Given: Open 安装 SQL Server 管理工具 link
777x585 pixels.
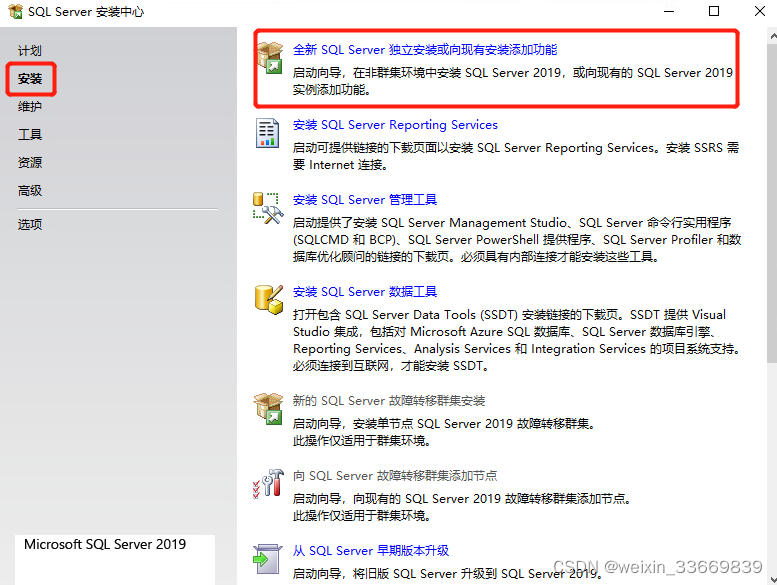Looking at the screenshot, I should [365, 200].
